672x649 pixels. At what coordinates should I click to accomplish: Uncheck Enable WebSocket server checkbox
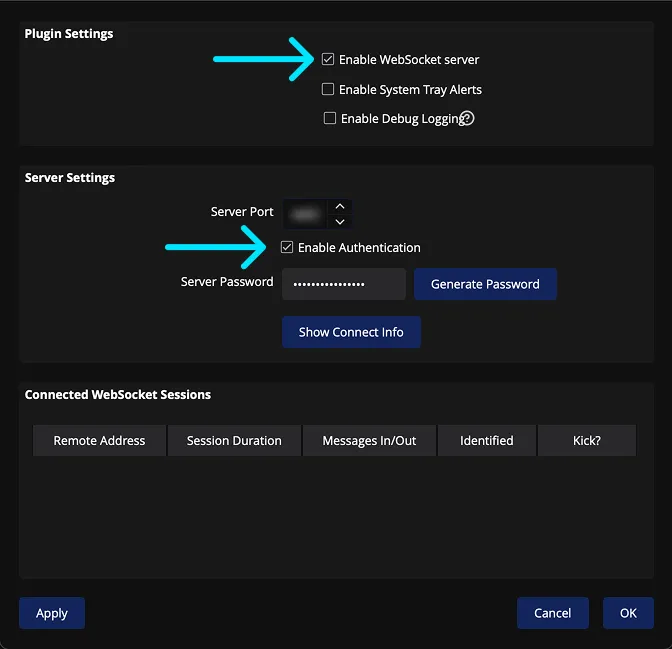(328, 59)
